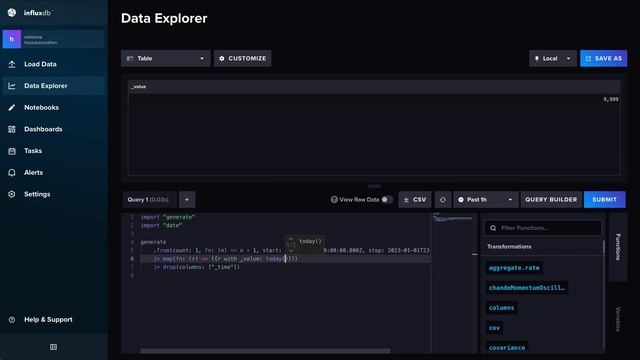Select the Query 1 tab
This screenshot has width=640, height=360.
point(149,200)
